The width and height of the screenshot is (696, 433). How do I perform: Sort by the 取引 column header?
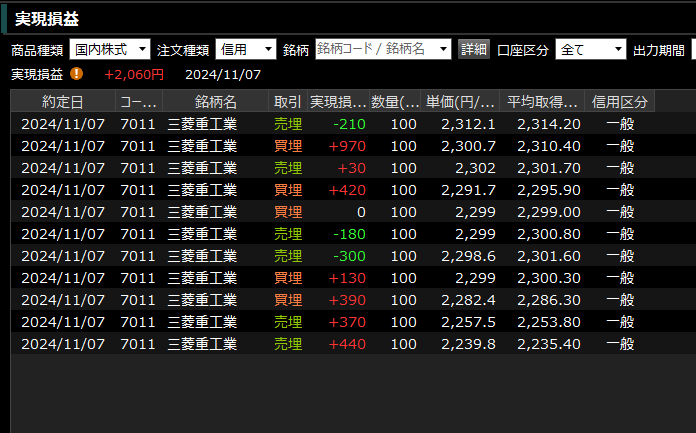pyautogui.click(x=288, y=102)
